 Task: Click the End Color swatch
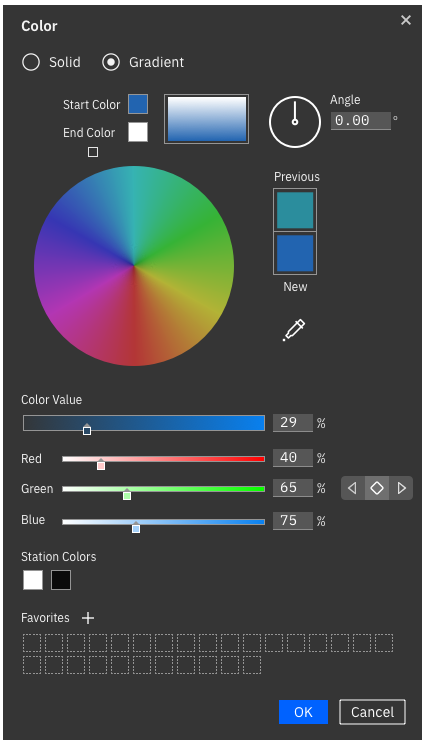pyautogui.click(x=138, y=132)
